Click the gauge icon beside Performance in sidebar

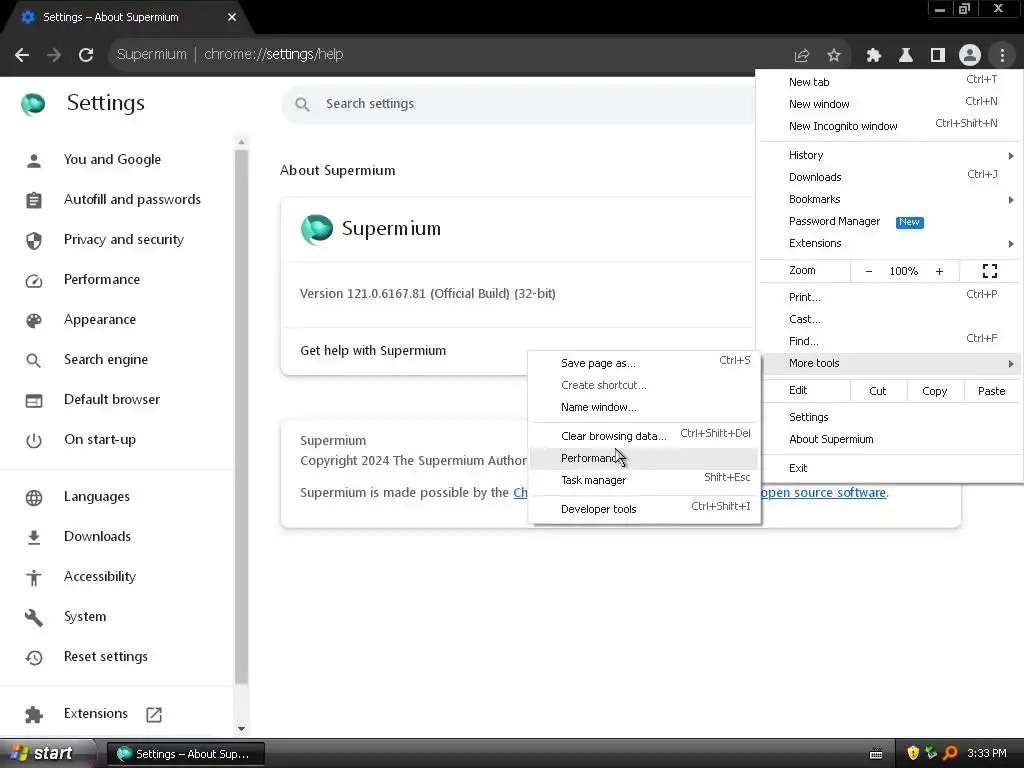(34, 281)
